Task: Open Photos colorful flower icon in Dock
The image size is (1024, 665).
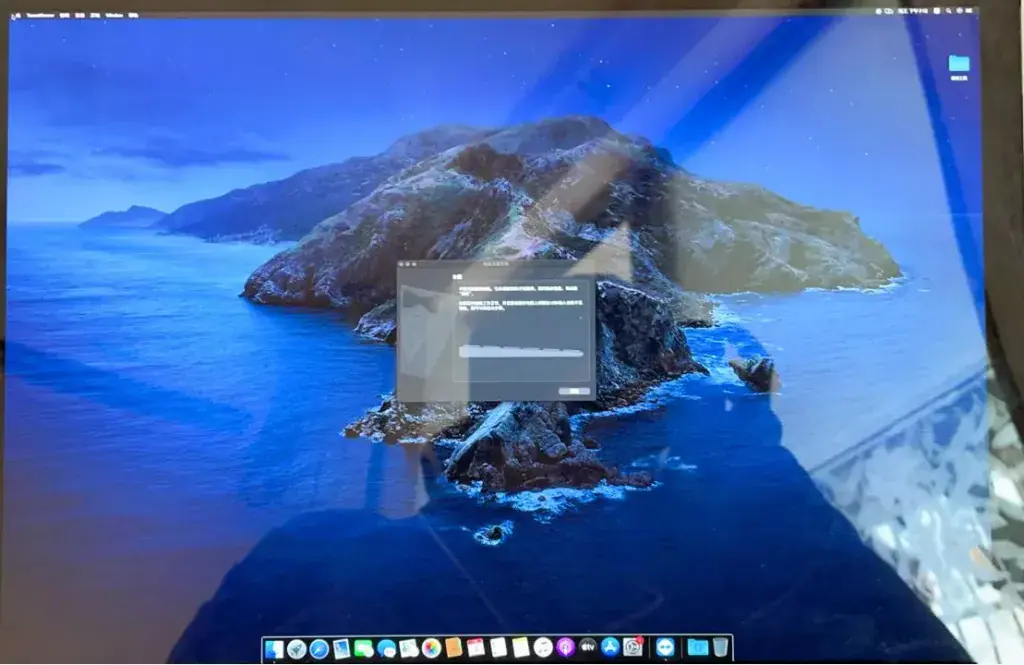Action: coord(431,648)
